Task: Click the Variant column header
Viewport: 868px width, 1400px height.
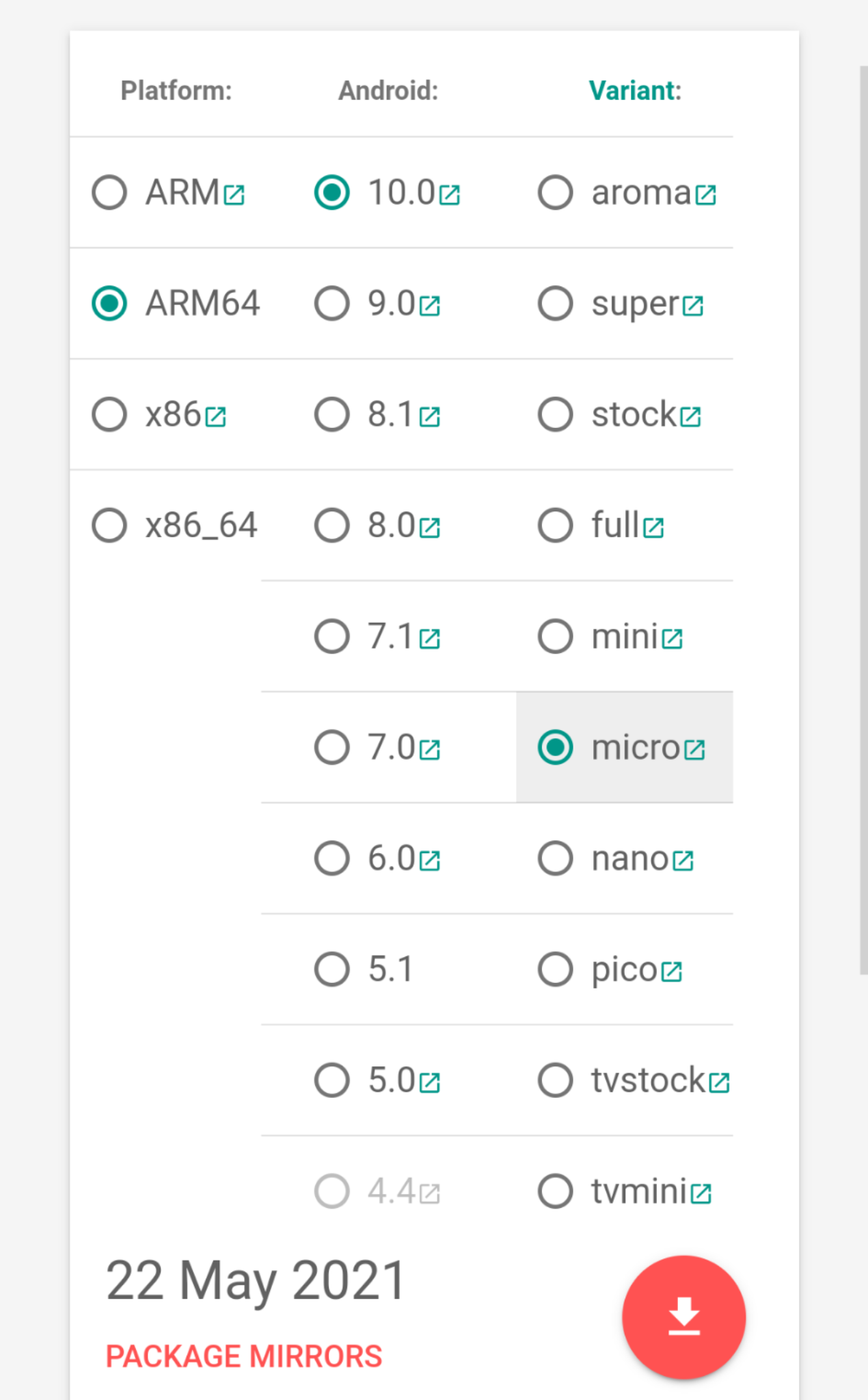Action: 635,90
